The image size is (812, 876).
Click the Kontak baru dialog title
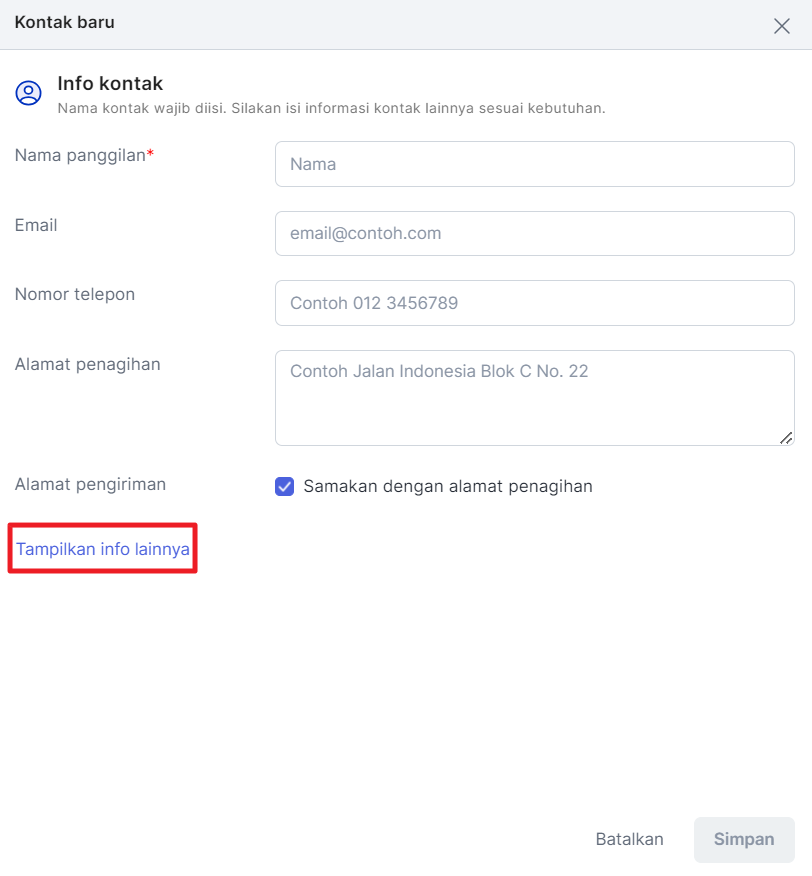point(64,22)
